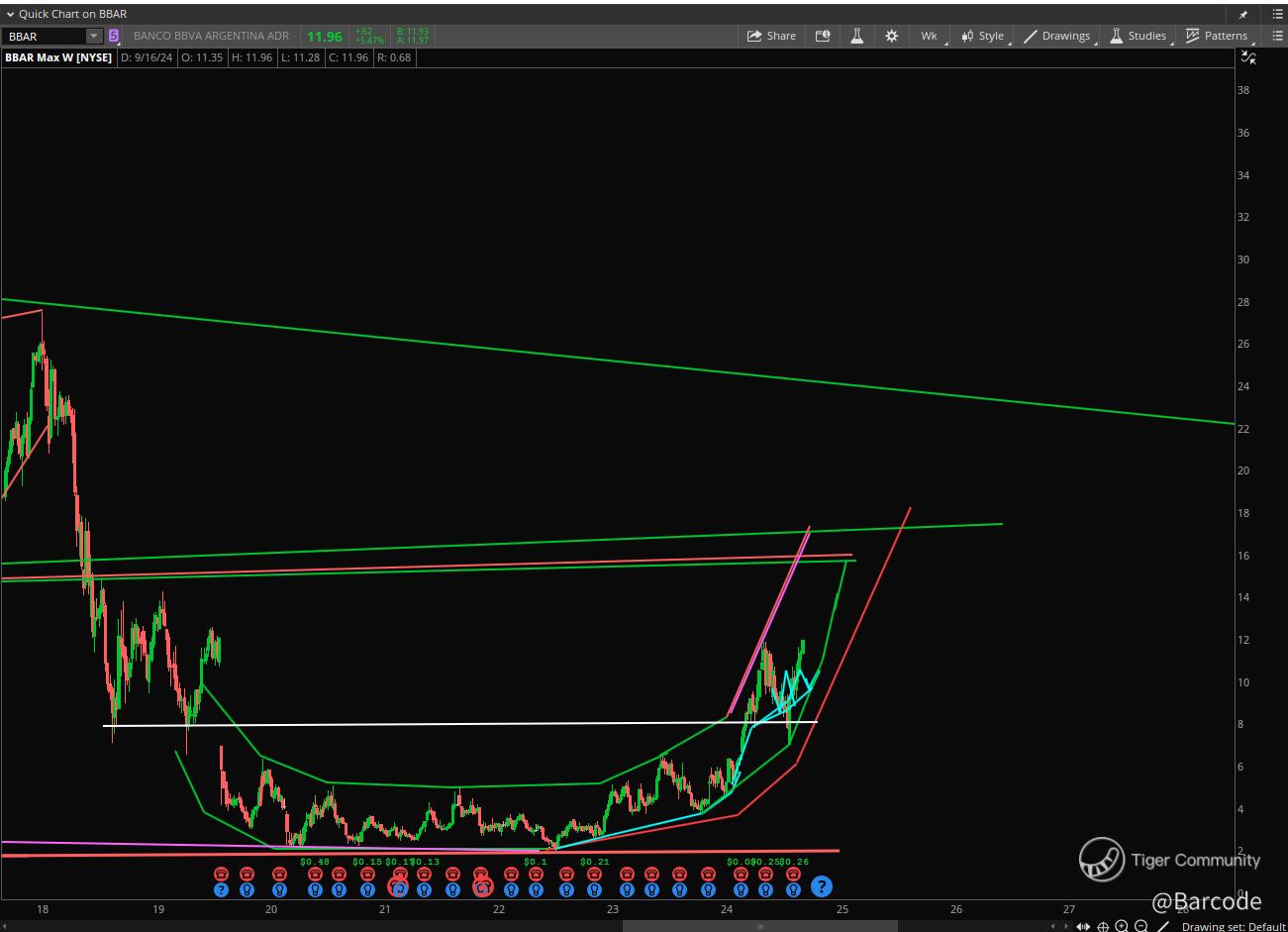Click the +5.47% change value
Image resolution: width=1288 pixels, height=932 pixels.
point(369,41)
